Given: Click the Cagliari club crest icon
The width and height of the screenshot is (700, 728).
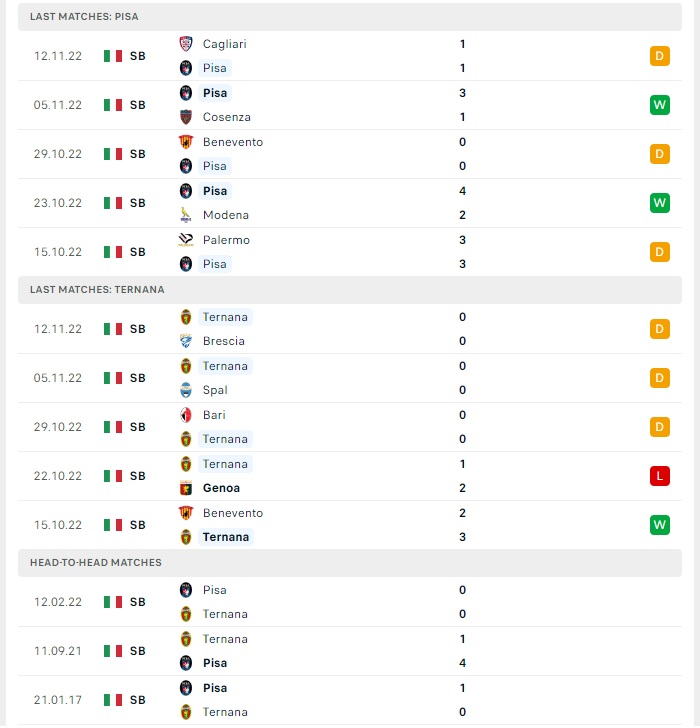Looking at the screenshot, I should [186, 44].
